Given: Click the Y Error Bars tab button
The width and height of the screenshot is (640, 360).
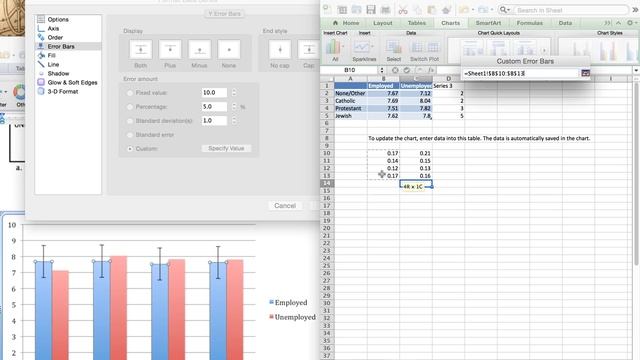Looking at the screenshot, I should pos(224,13).
